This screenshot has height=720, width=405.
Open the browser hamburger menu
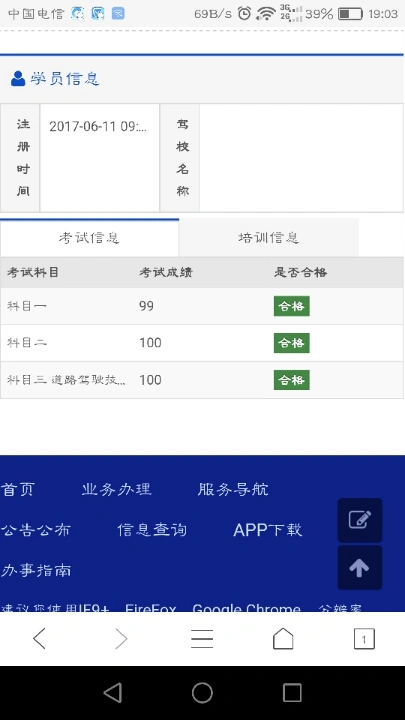coord(202,639)
